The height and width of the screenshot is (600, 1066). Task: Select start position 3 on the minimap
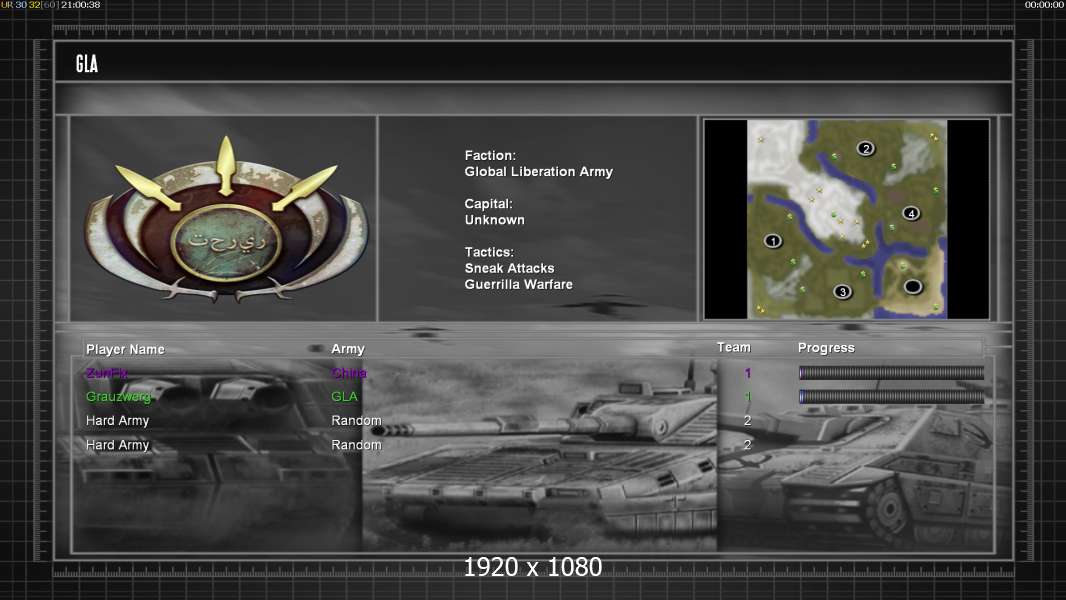842,292
